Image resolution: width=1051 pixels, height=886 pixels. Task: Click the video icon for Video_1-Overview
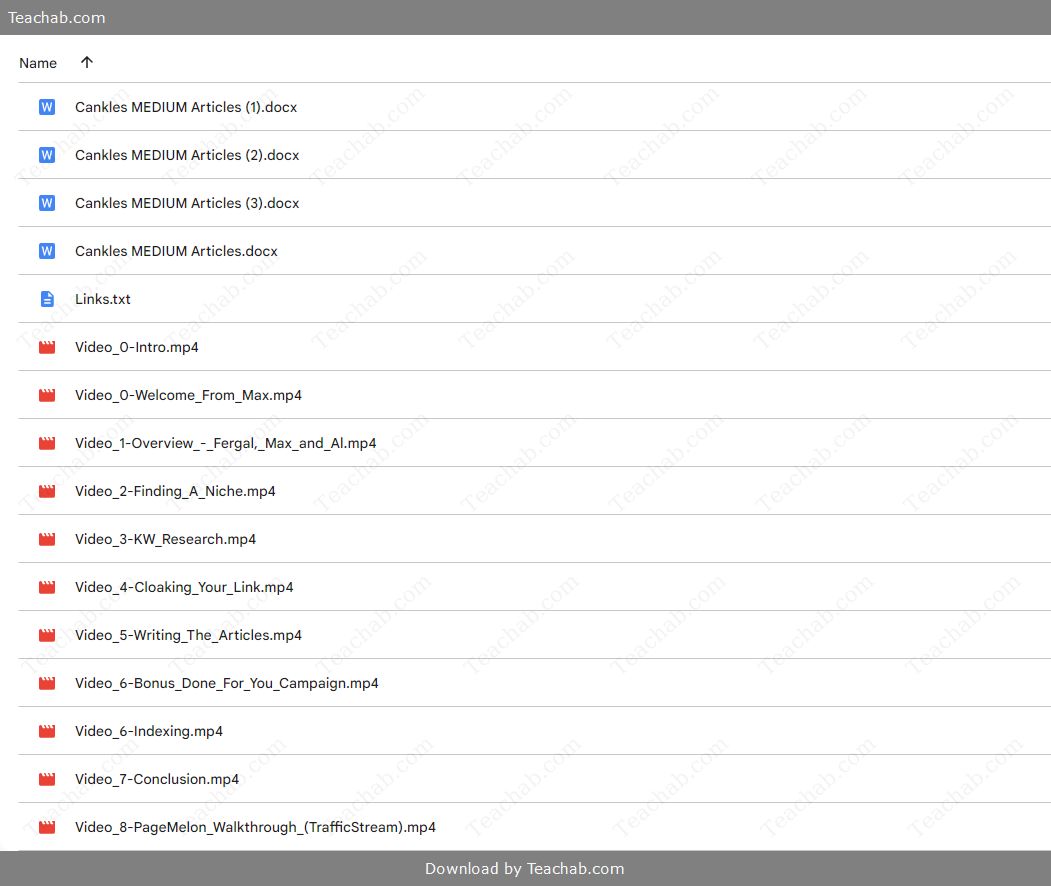point(47,443)
